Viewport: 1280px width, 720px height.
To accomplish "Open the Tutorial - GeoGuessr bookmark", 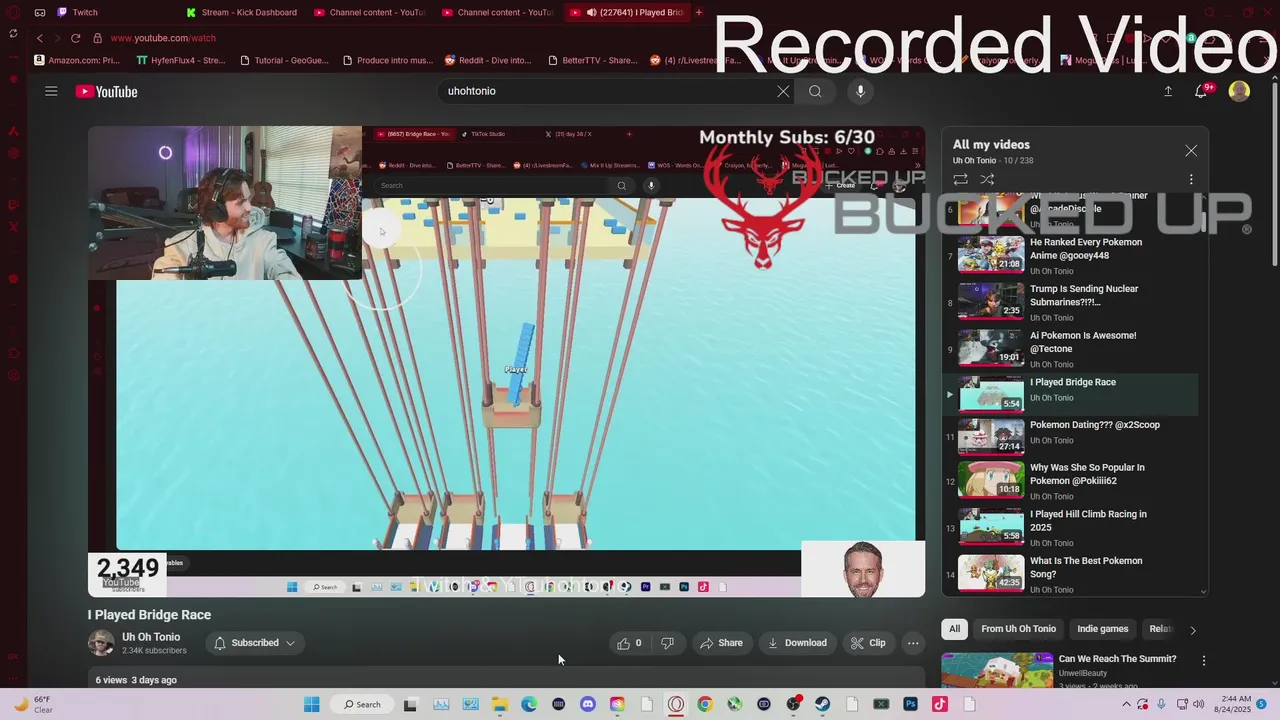I will [284, 60].
